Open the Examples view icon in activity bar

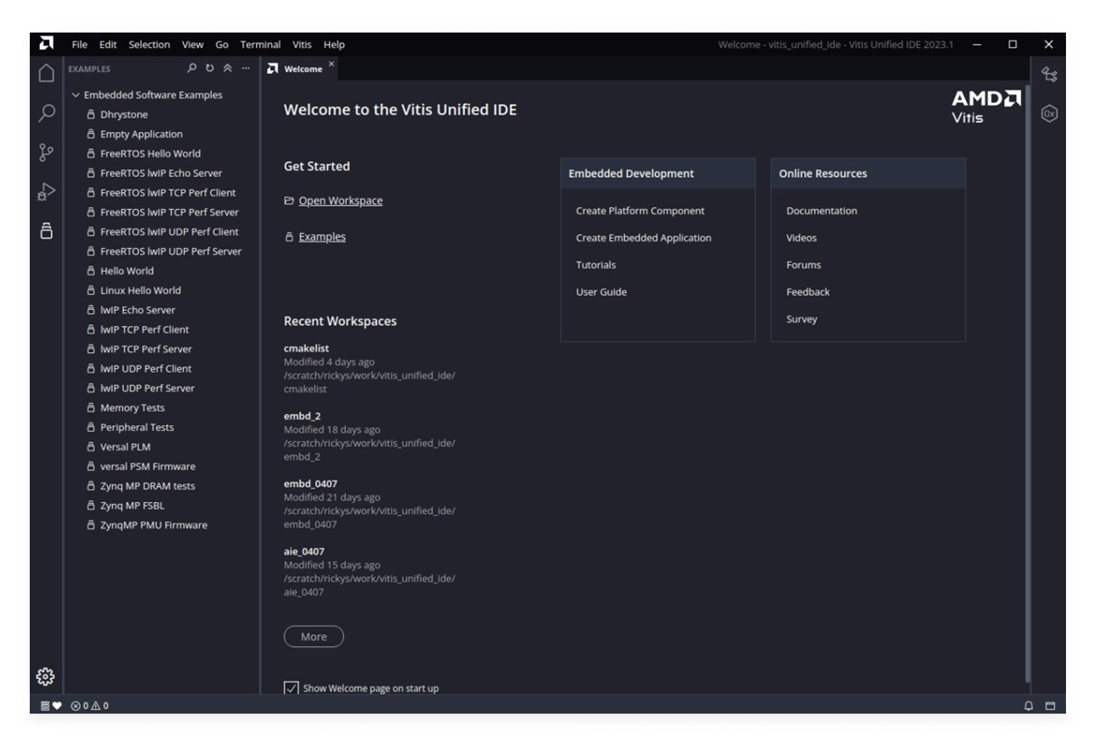tap(46, 231)
